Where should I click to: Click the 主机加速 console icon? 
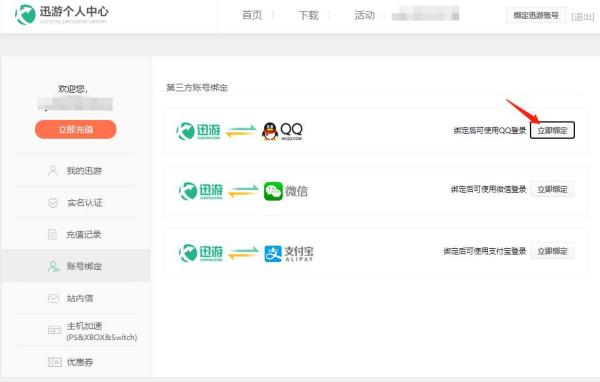click(54, 330)
